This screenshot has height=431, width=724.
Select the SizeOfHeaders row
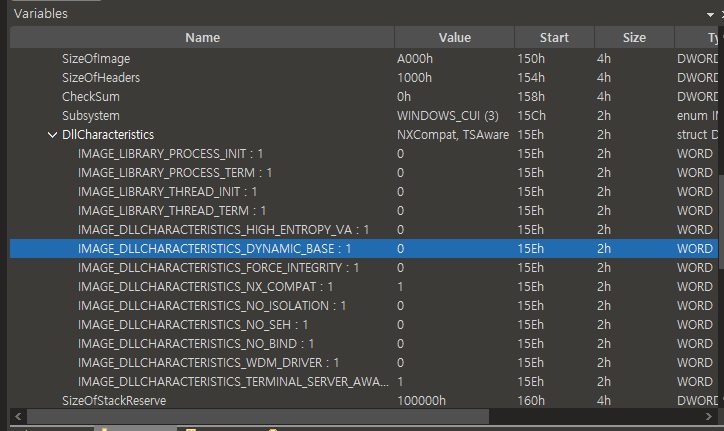pyautogui.click(x=364, y=78)
